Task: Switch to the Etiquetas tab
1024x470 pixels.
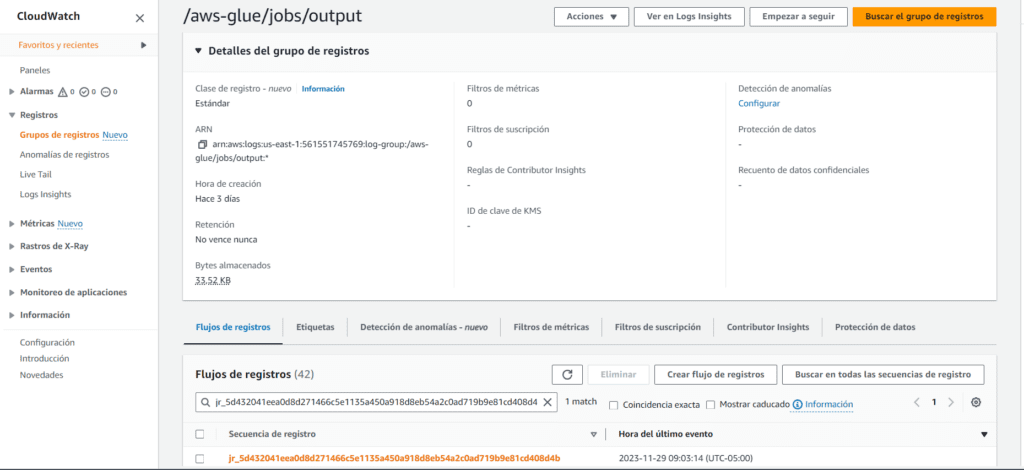Action: point(315,327)
